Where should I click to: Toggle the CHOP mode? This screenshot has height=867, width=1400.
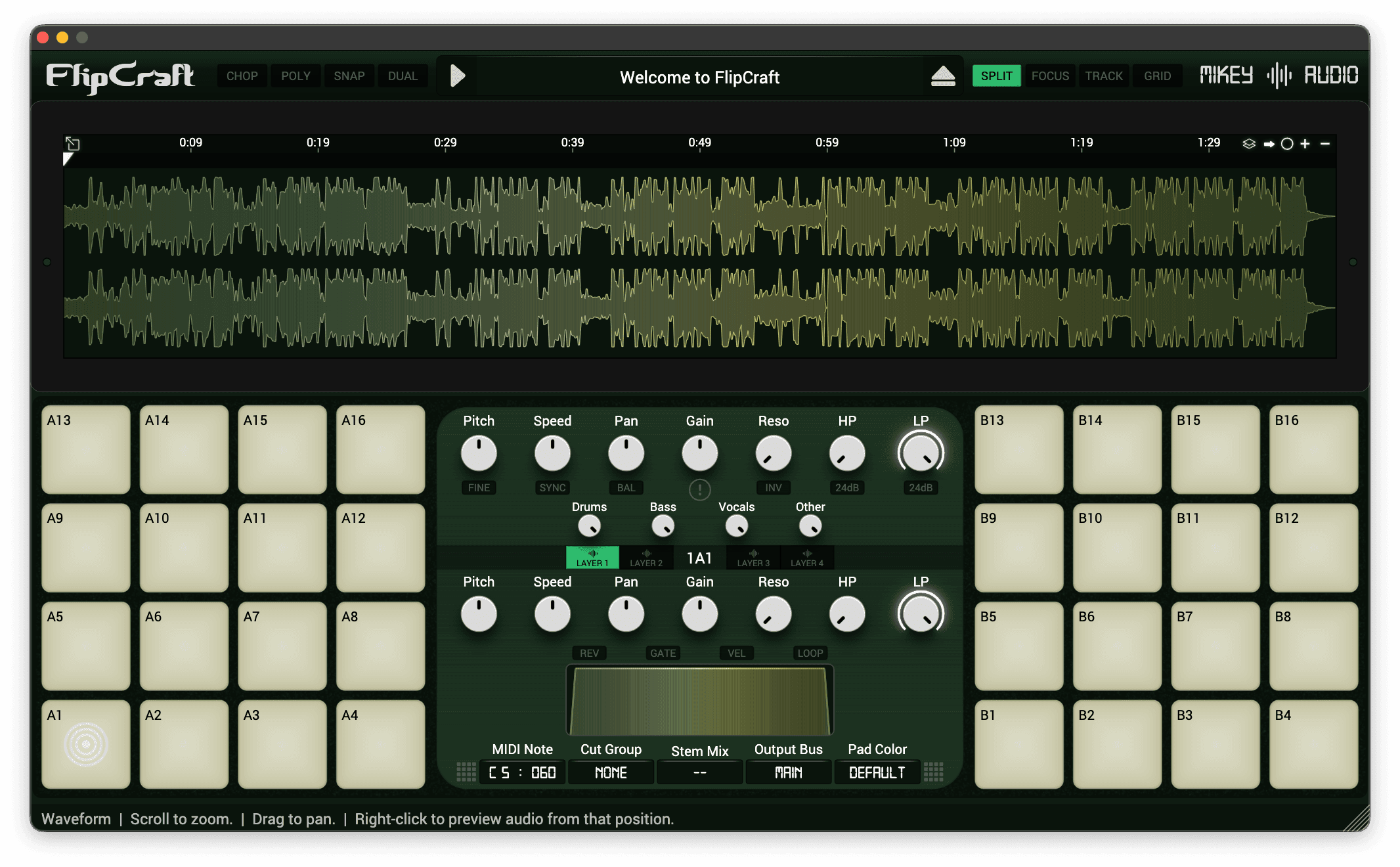[242, 76]
